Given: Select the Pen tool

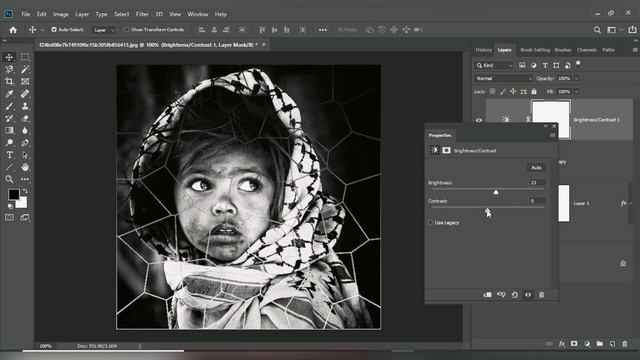Looking at the screenshot, I should tap(25, 143).
